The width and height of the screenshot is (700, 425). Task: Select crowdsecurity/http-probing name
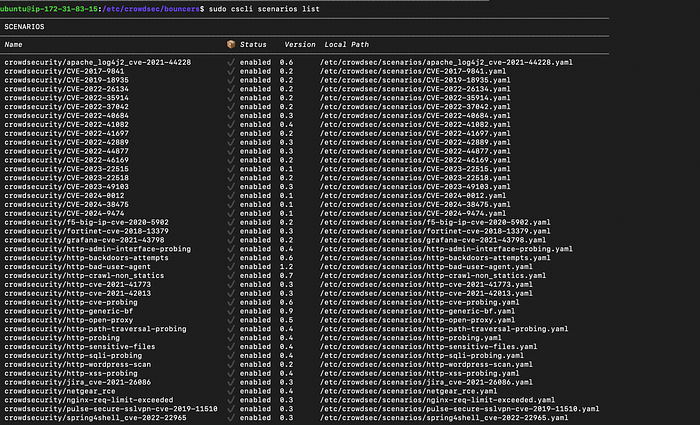pyautogui.click(x=62, y=338)
